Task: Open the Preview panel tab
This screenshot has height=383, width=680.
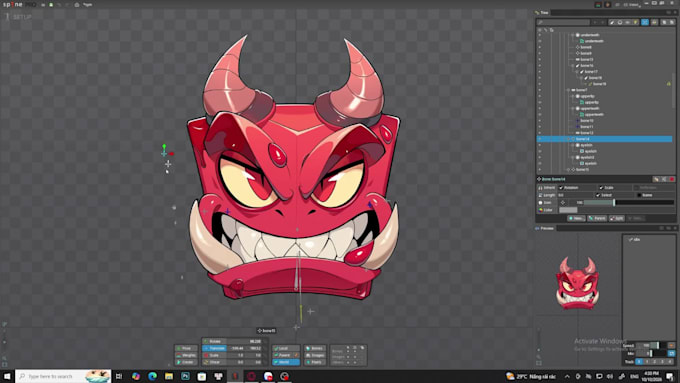Action: click(546, 228)
